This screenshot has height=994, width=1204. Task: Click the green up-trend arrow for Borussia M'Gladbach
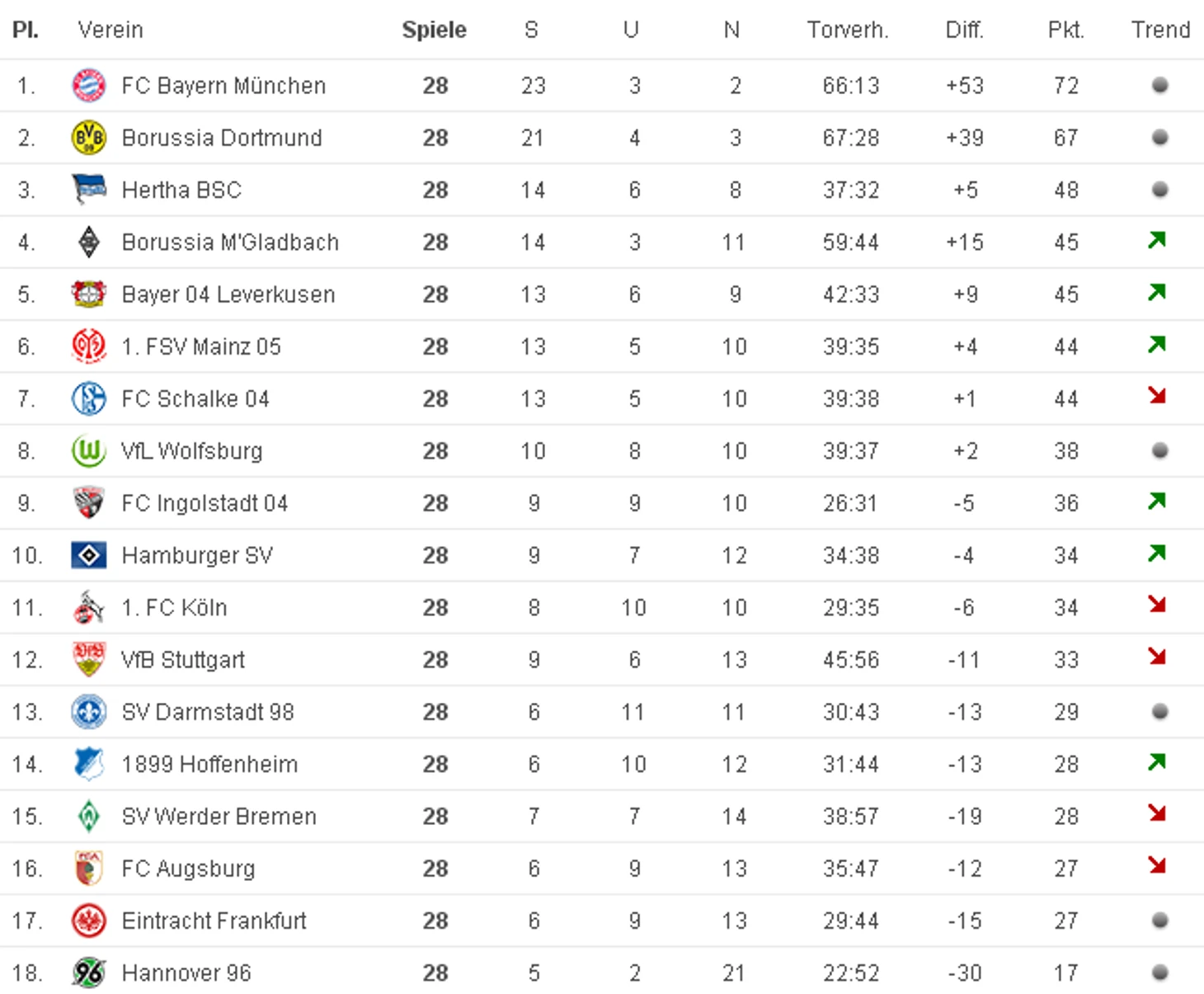click(1157, 240)
